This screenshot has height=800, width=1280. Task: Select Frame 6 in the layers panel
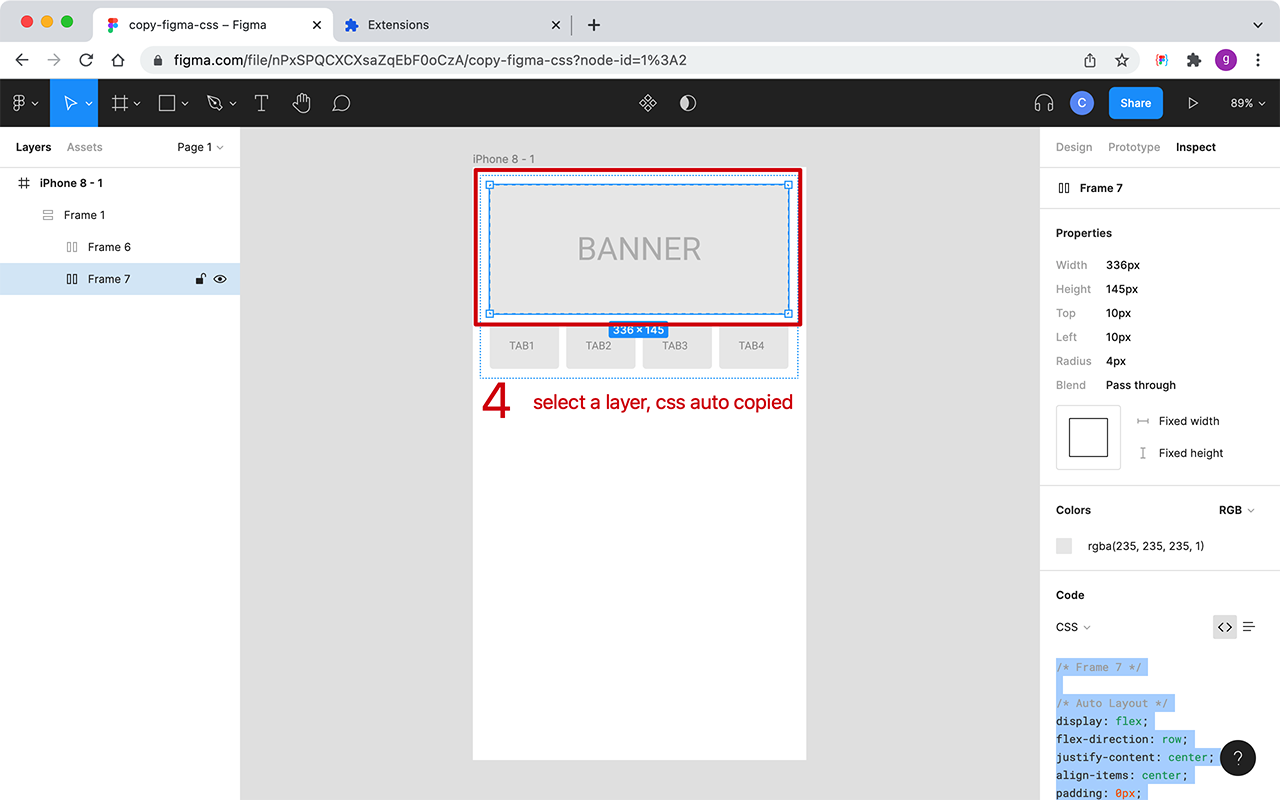pyautogui.click(x=110, y=246)
